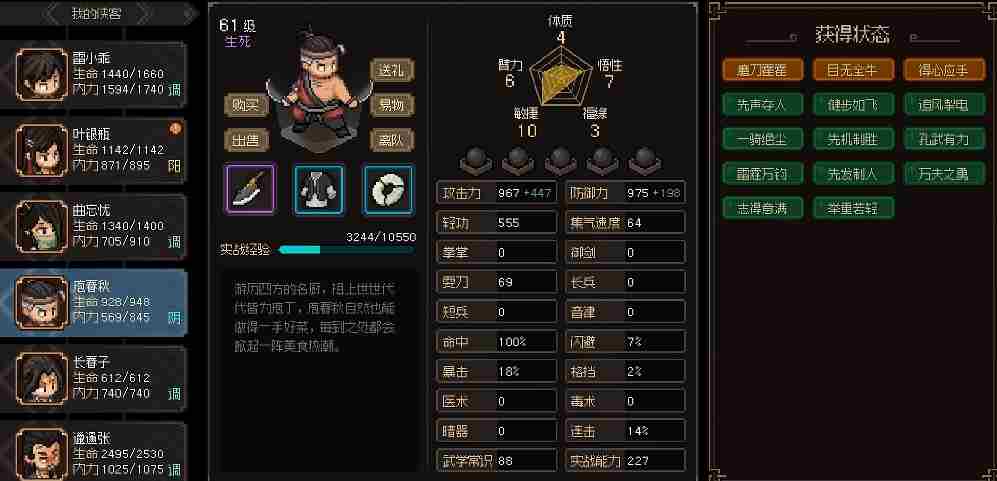Screen dimensions: 997x481
Task: Click the 送礼 gift button
Action: 392,70
